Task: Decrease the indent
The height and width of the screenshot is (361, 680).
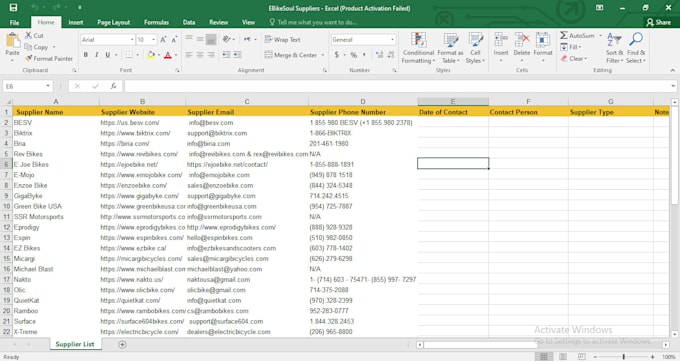Action: 226,55
